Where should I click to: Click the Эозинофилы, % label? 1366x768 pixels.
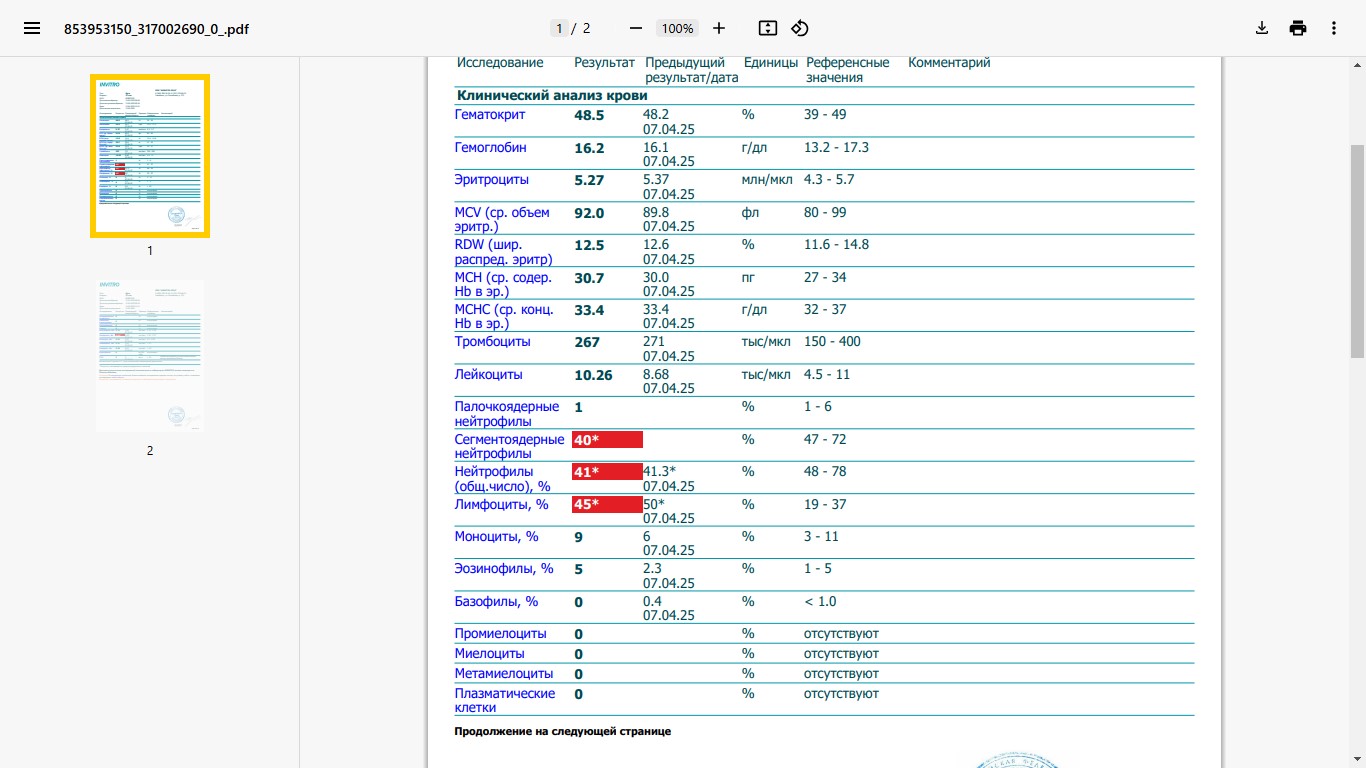[x=504, y=569]
